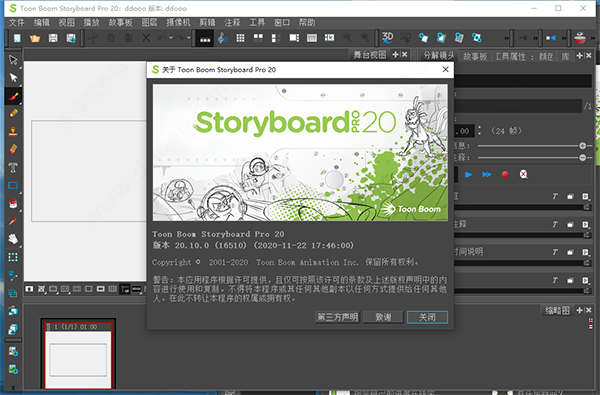The width and height of the screenshot is (600, 395).
Task: Click the cut scissors icon
Action: click(93, 38)
